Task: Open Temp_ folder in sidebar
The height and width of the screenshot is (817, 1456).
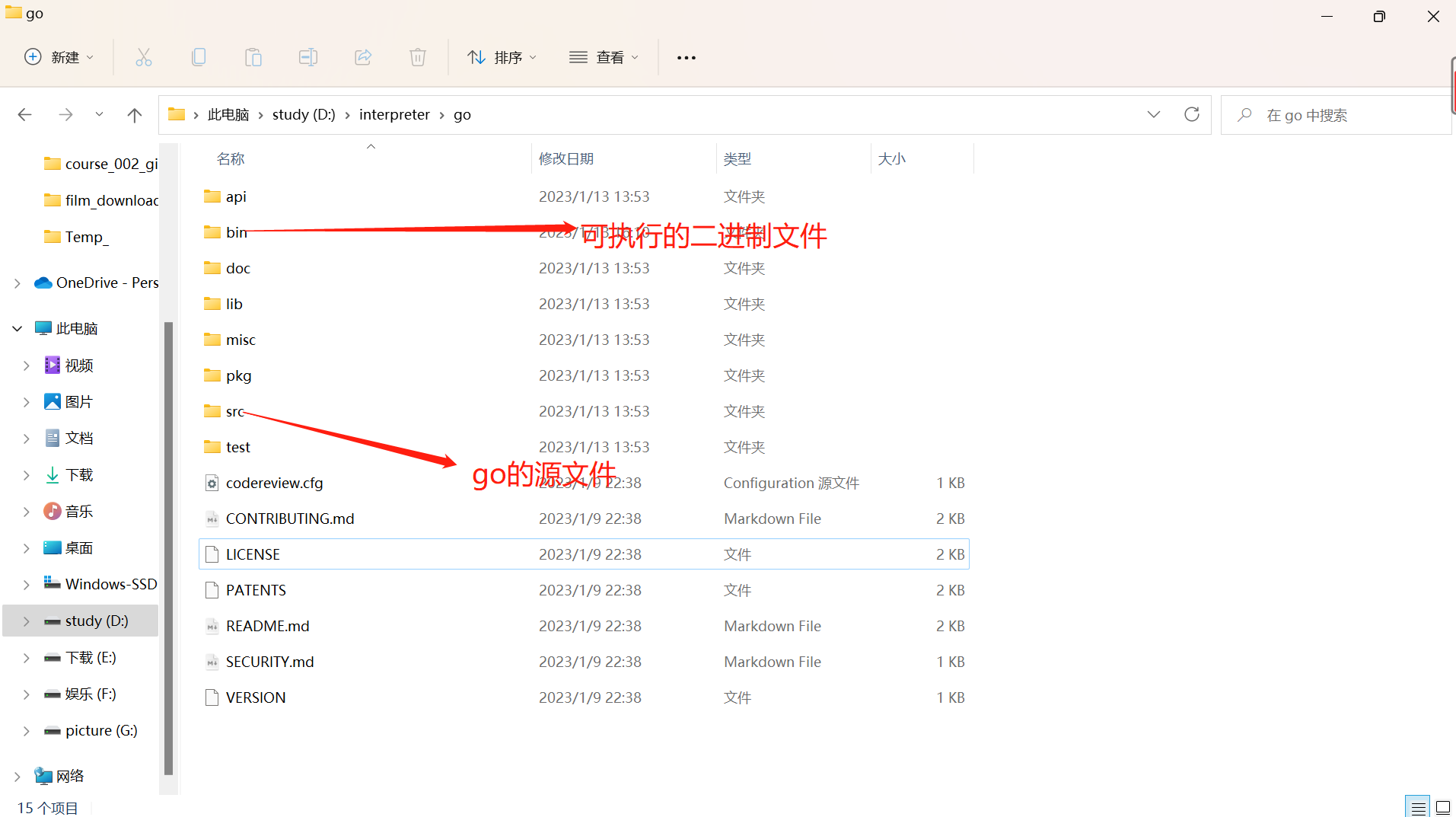Action: coord(76,237)
